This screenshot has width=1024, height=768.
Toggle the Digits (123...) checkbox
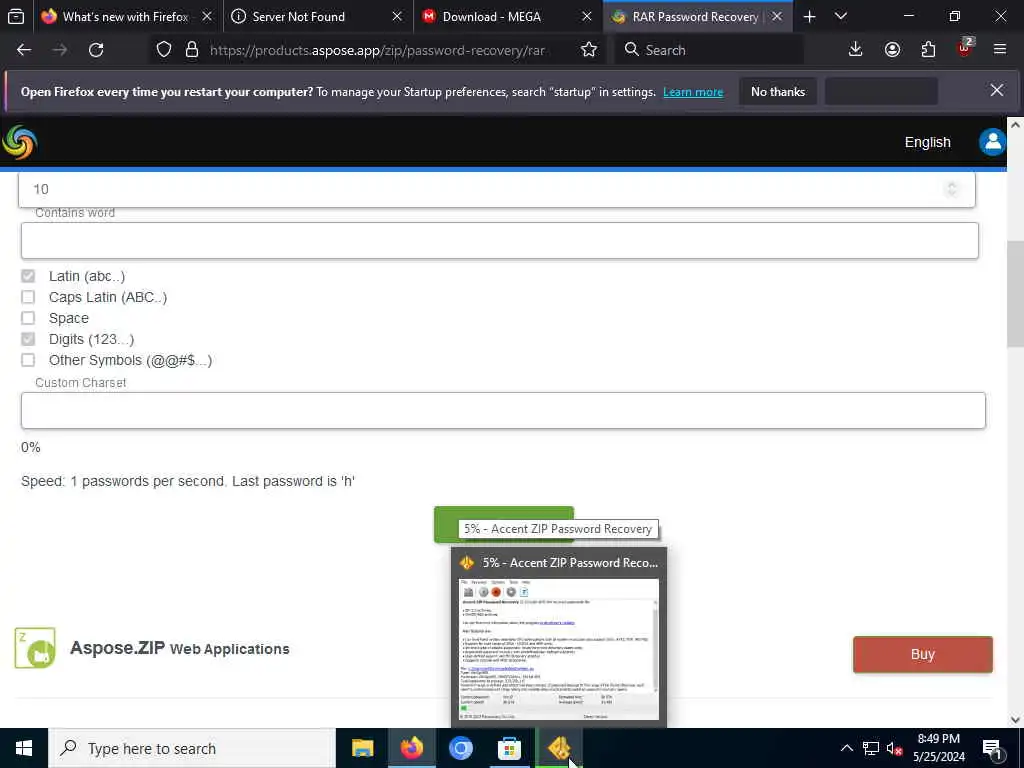[x=28, y=339]
